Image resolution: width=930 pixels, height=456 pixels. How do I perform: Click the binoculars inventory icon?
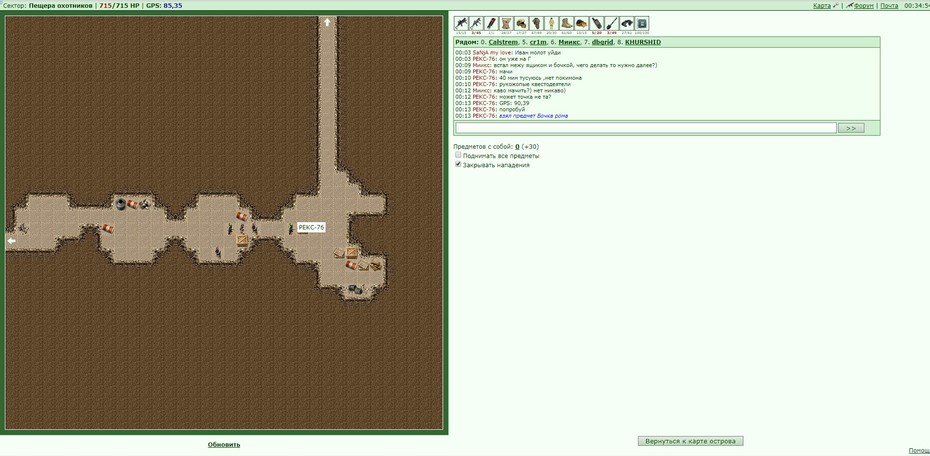(627, 24)
